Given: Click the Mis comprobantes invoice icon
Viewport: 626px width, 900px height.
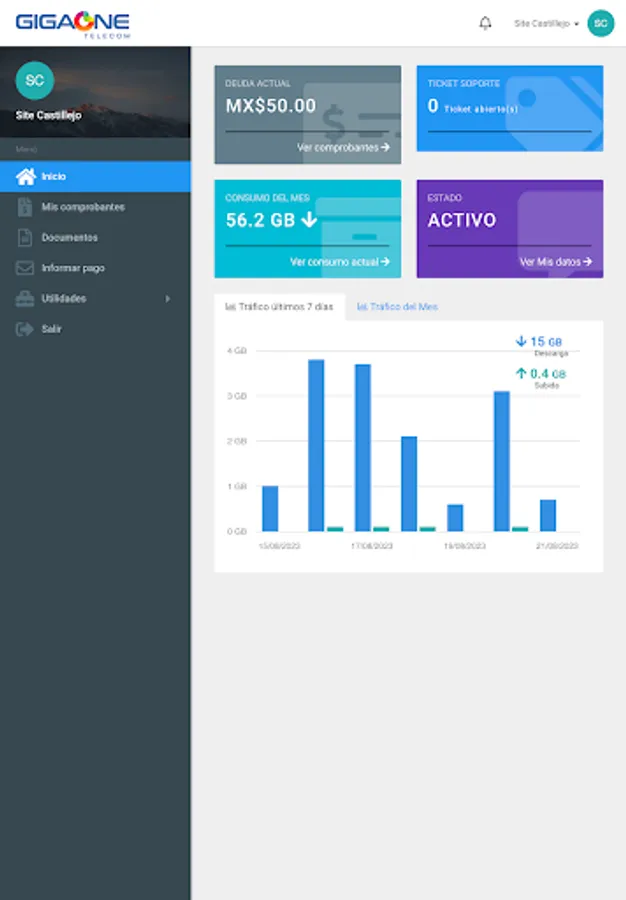Looking at the screenshot, I should [x=25, y=207].
